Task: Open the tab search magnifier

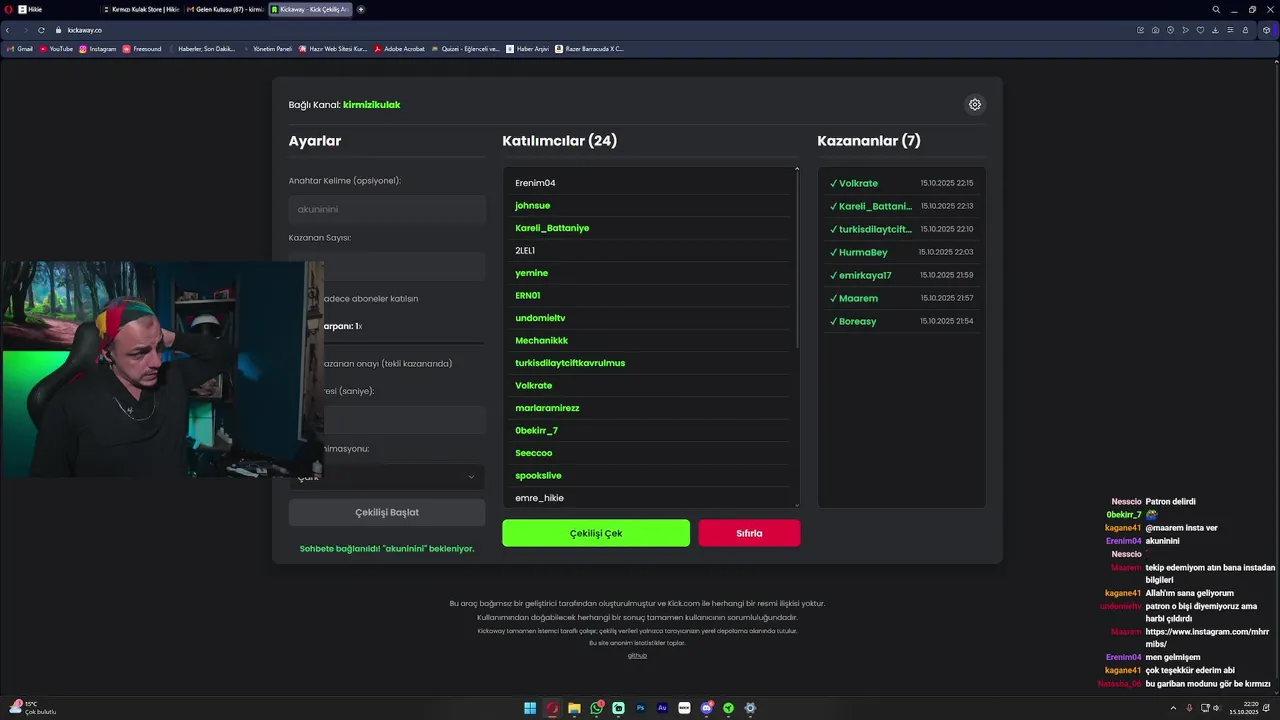Action: point(1216,9)
